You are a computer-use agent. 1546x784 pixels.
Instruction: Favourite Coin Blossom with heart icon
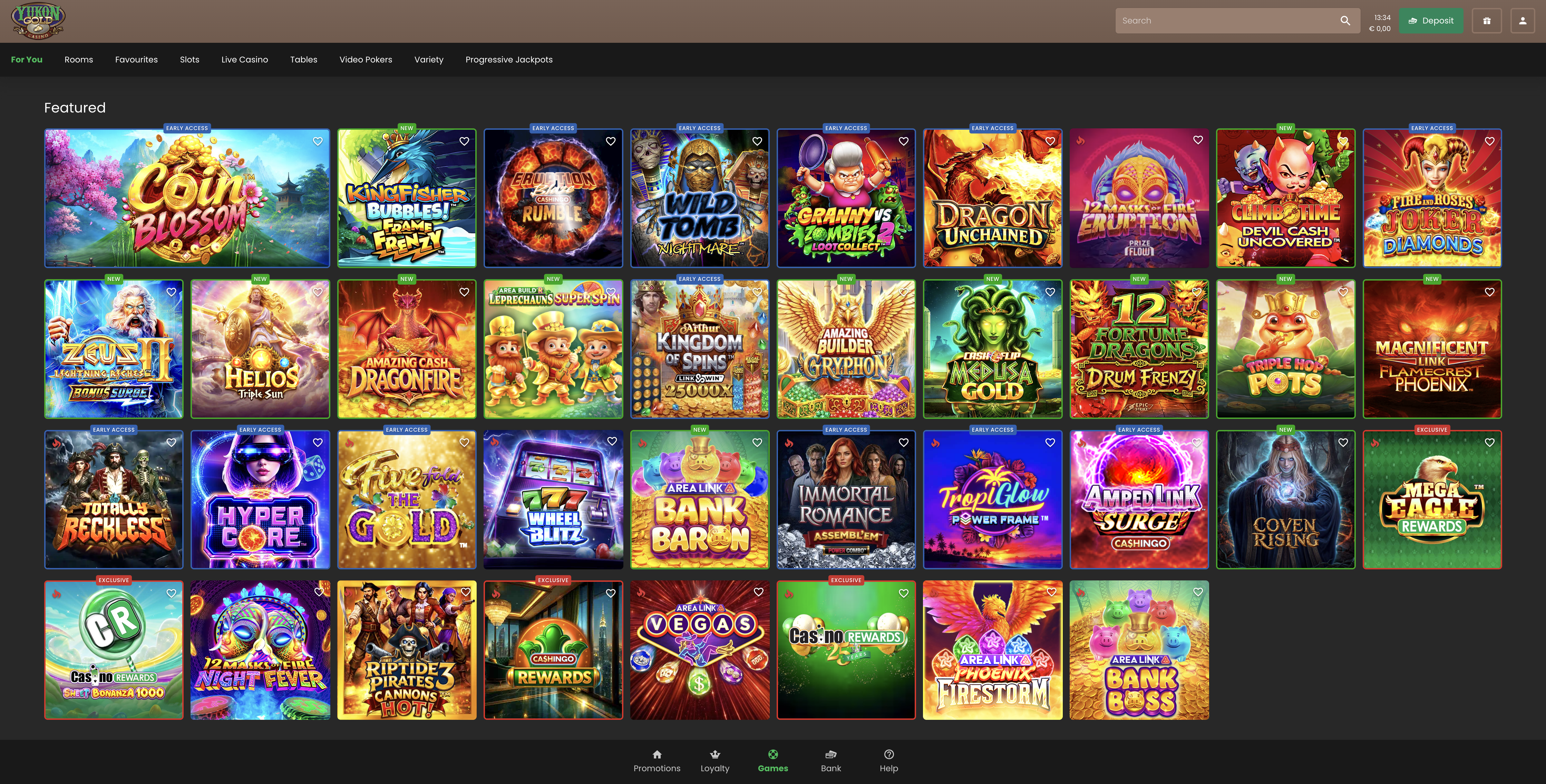[318, 141]
